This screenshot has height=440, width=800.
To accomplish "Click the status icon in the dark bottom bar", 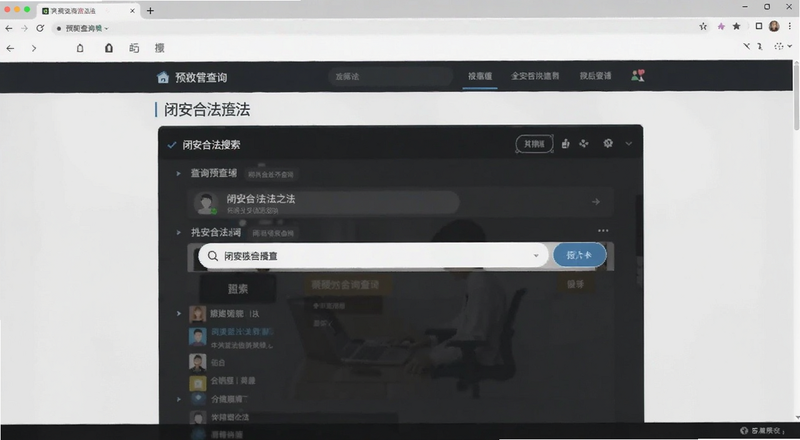I will [744, 431].
